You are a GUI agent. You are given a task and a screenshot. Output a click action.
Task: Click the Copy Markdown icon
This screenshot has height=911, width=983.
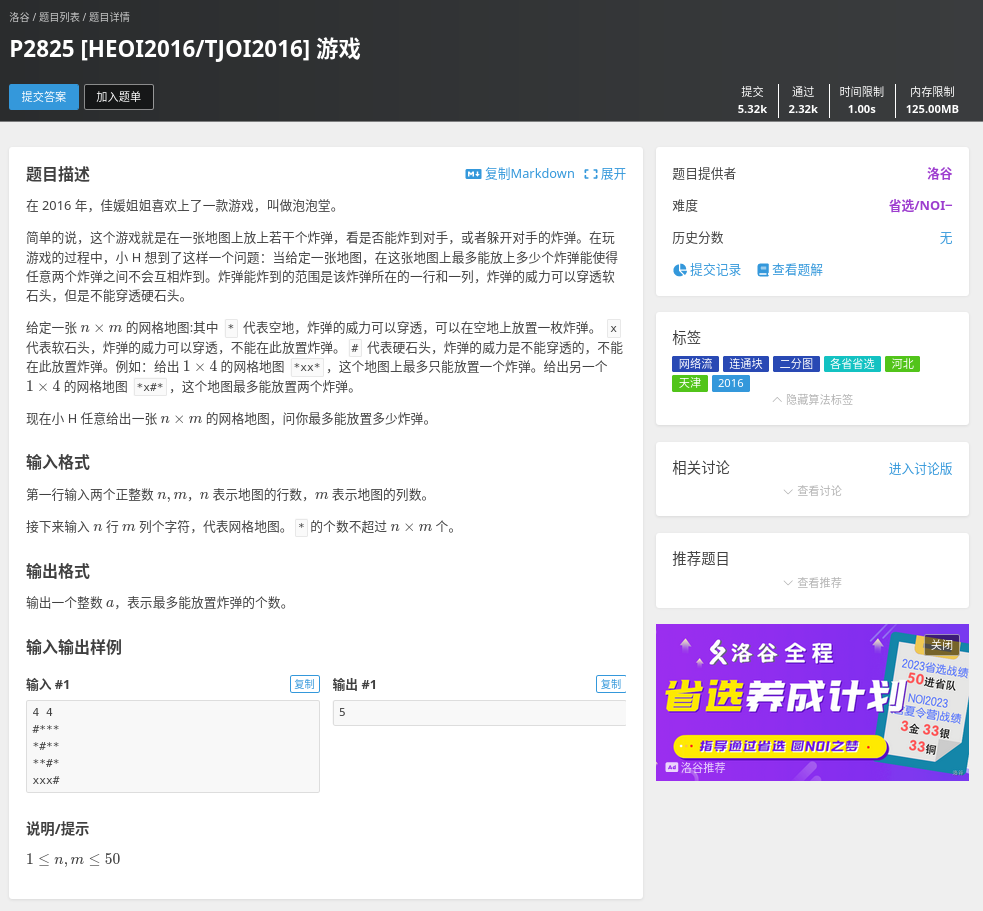tap(473, 174)
